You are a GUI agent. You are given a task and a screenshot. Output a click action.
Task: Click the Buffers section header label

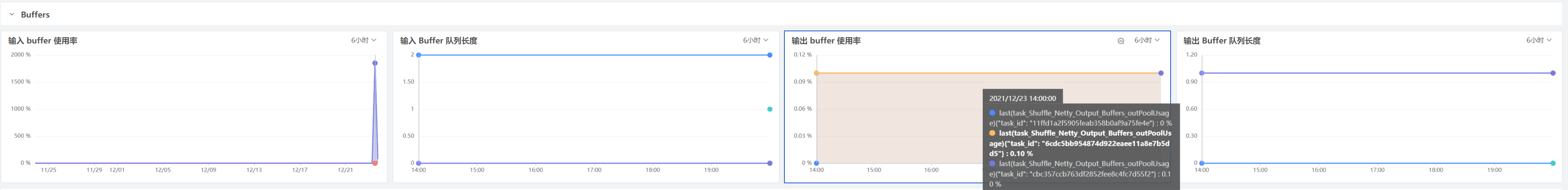pos(35,14)
